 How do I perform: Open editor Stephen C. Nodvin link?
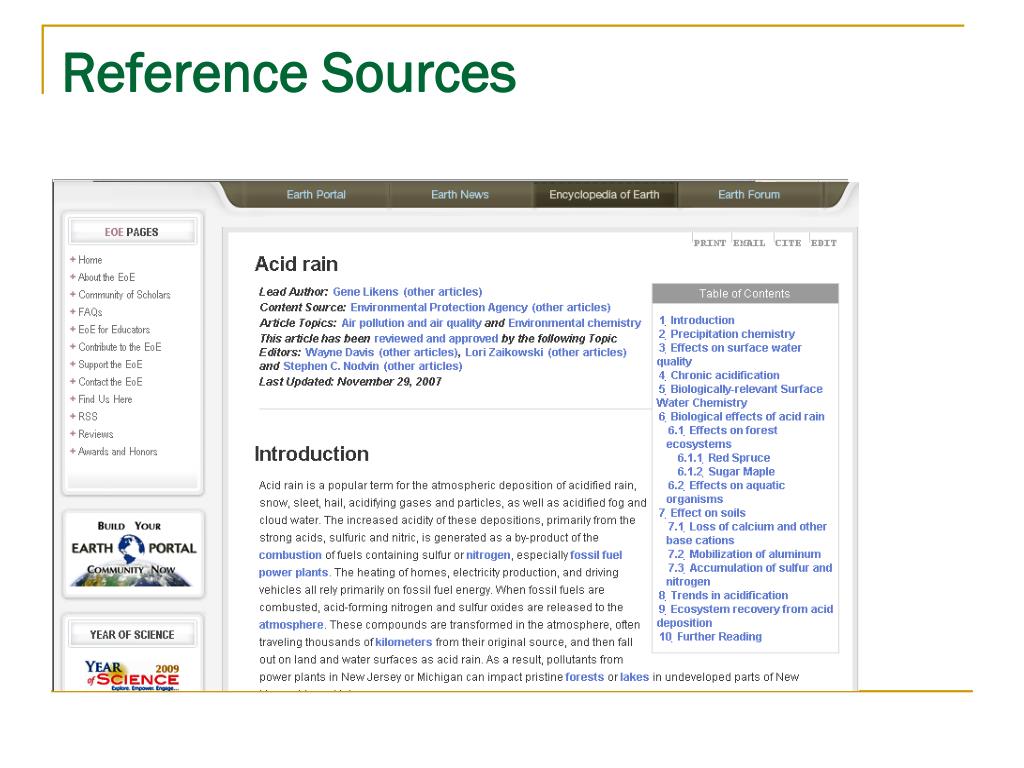[331, 366]
